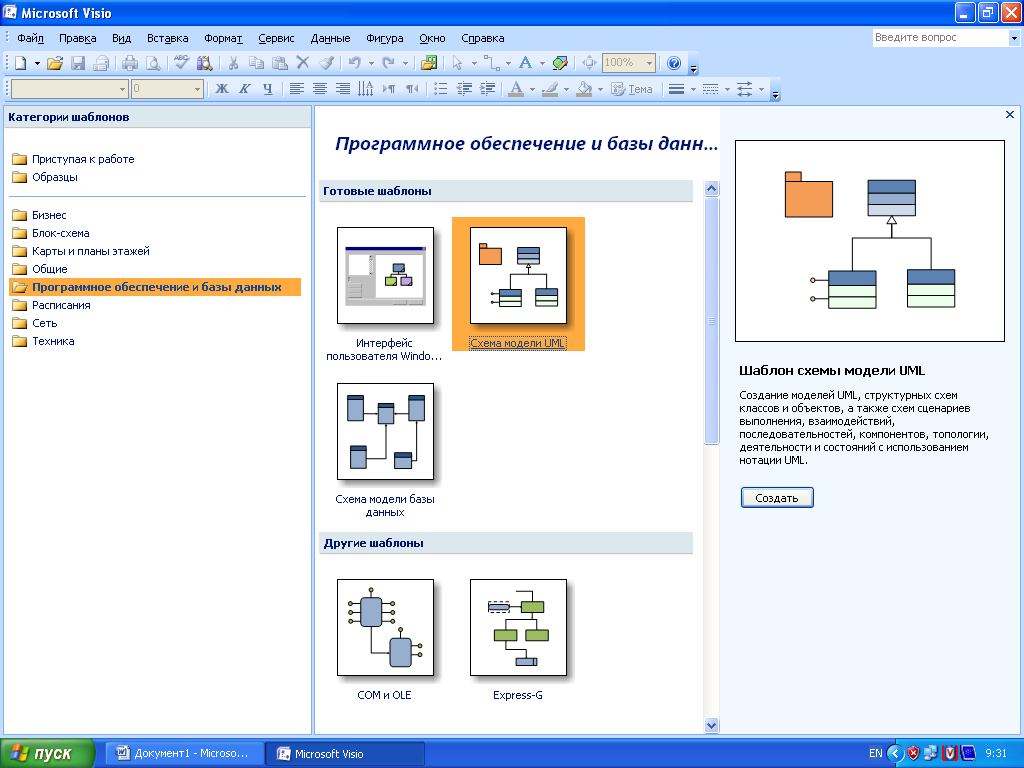Image resolution: width=1024 pixels, height=768 pixels.
Task: Click the Spelling check ABC icon
Action: (182, 63)
